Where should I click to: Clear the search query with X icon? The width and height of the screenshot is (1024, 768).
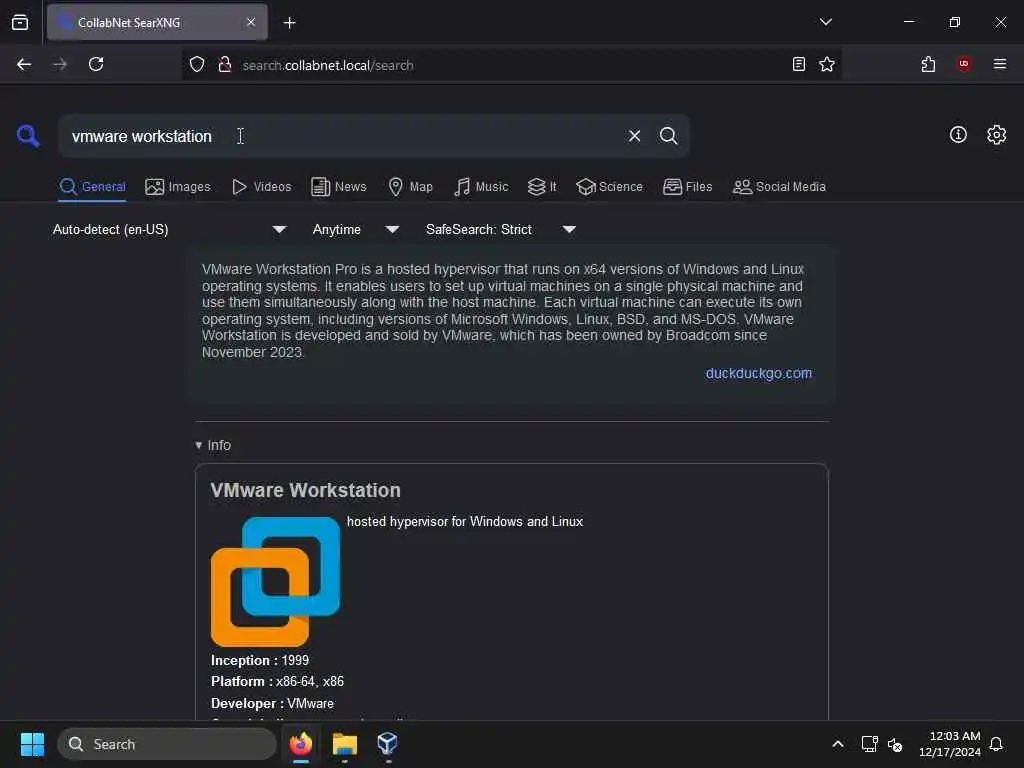634,136
